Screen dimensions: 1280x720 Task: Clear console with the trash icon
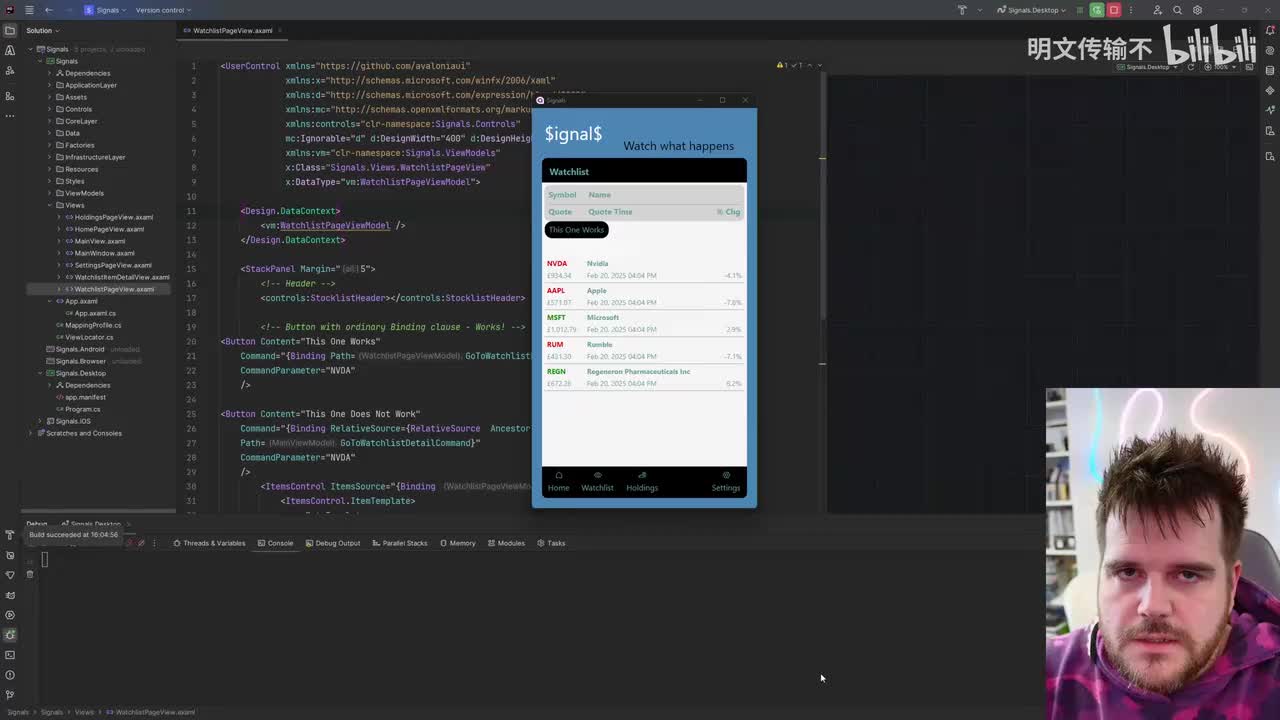[30, 574]
